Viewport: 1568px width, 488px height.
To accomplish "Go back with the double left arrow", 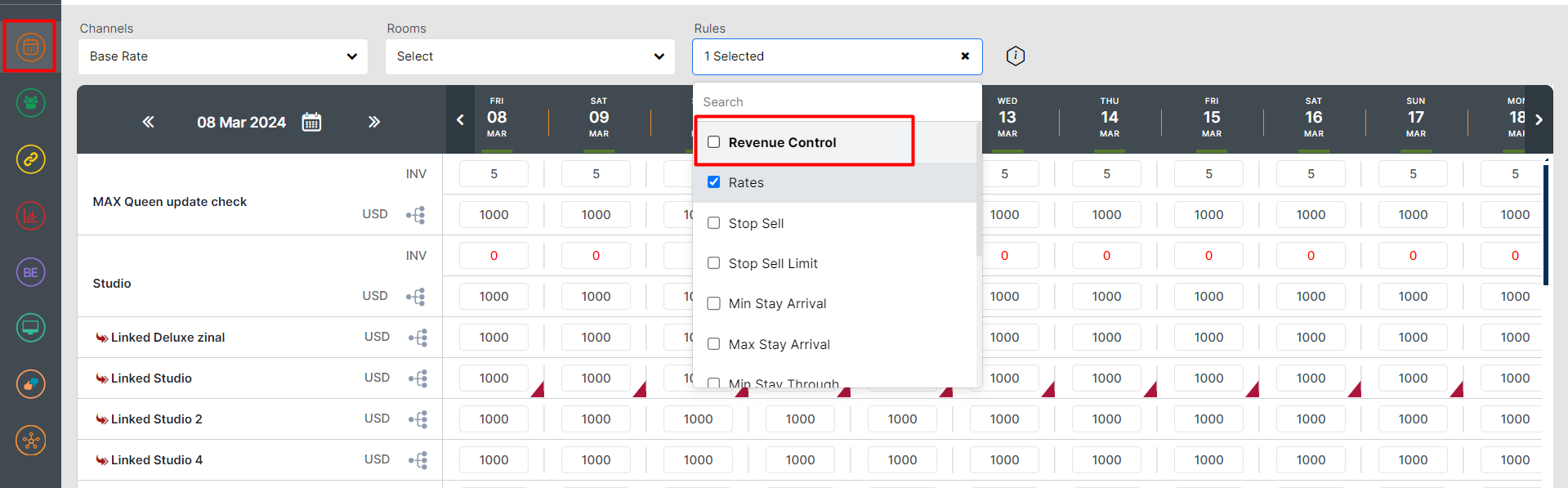I will [148, 122].
